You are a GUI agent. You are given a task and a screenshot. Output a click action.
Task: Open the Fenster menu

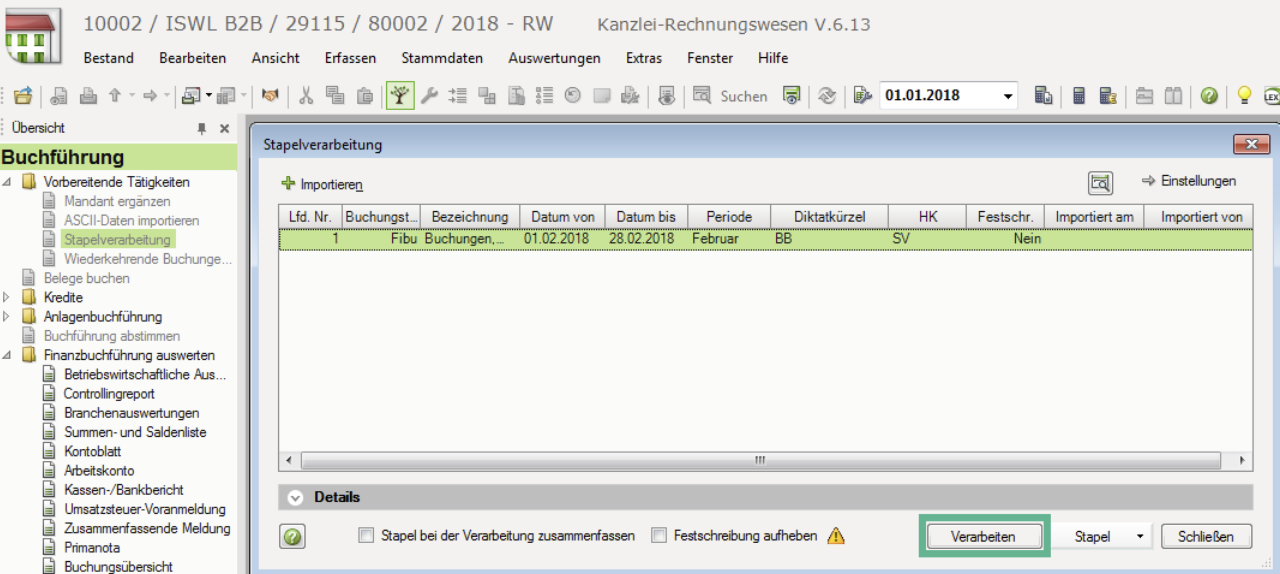tap(710, 58)
